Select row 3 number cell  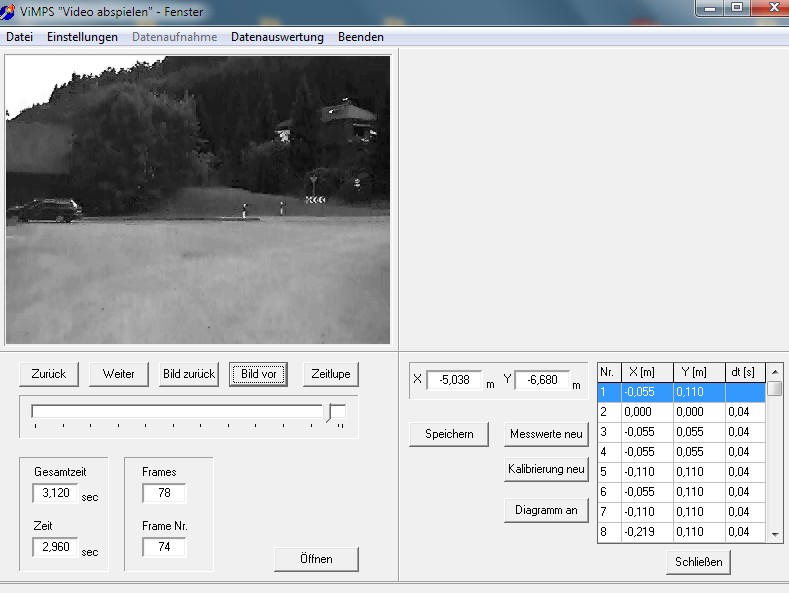(609, 432)
